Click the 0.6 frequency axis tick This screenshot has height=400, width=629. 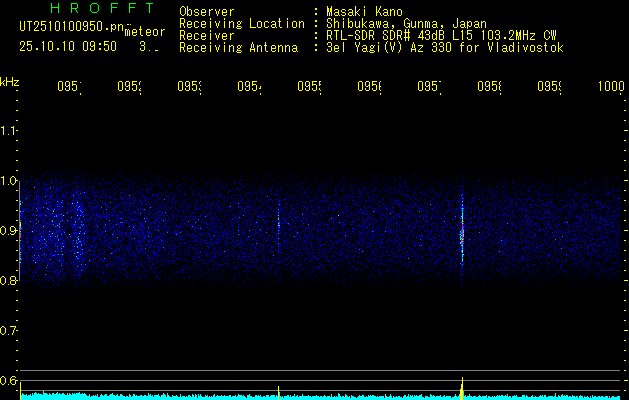pos(9,381)
